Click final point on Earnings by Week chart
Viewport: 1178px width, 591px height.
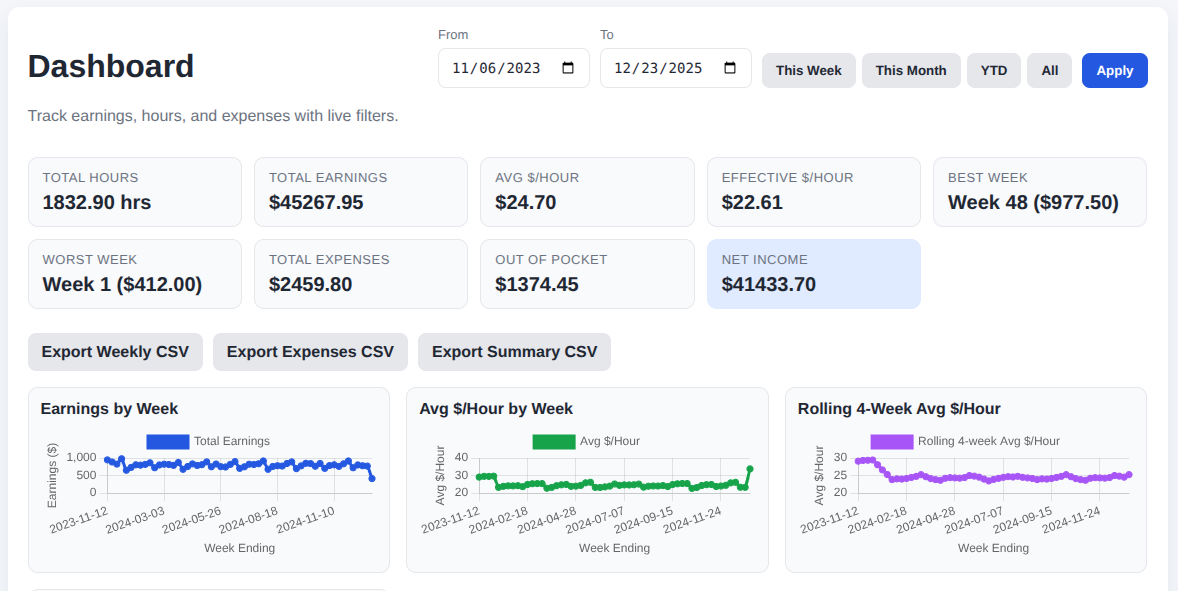pyautogui.click(x=372, y=478)
